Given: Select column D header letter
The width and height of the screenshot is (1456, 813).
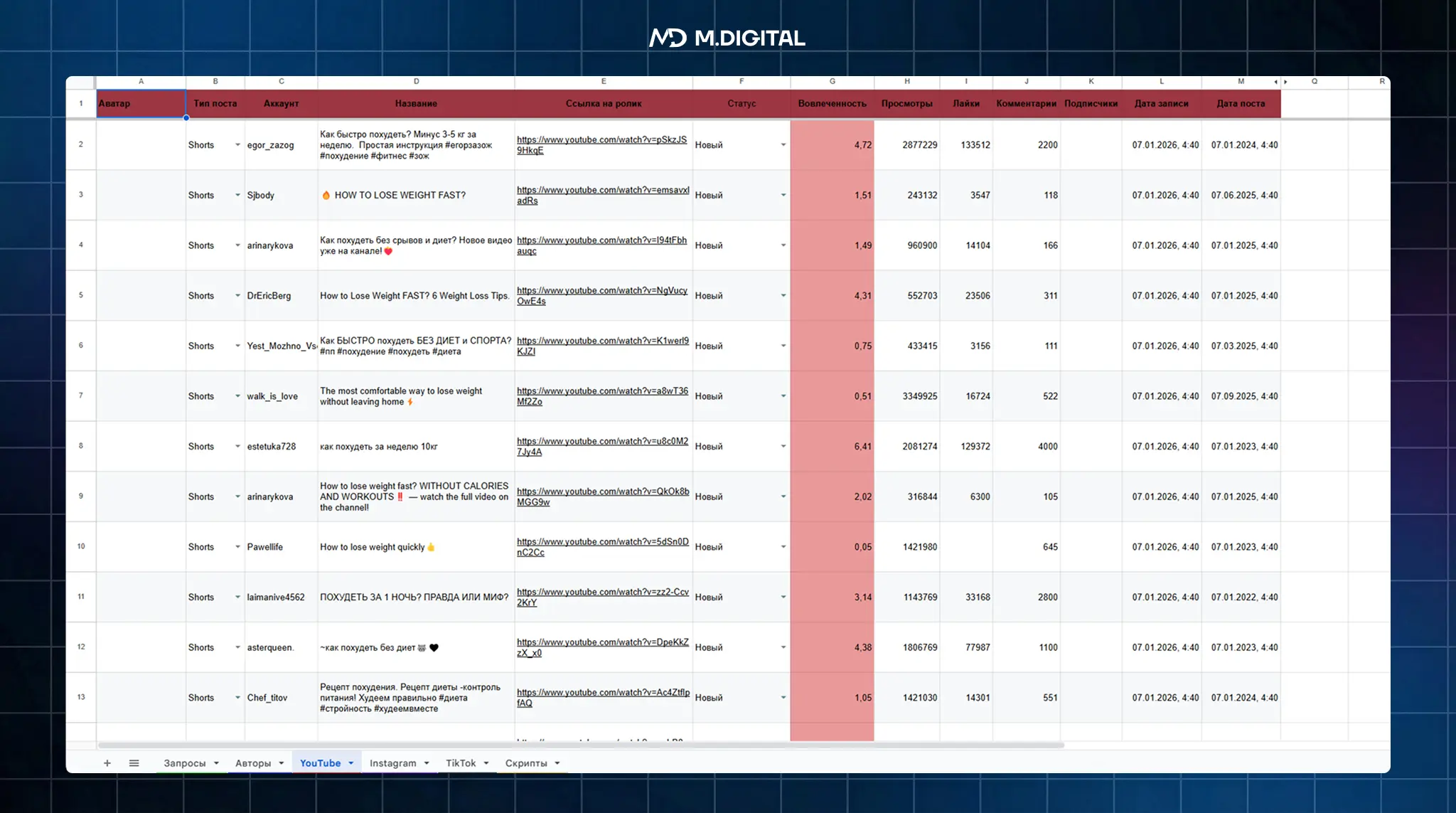Looking at the screenshot, I should [416, 82].
